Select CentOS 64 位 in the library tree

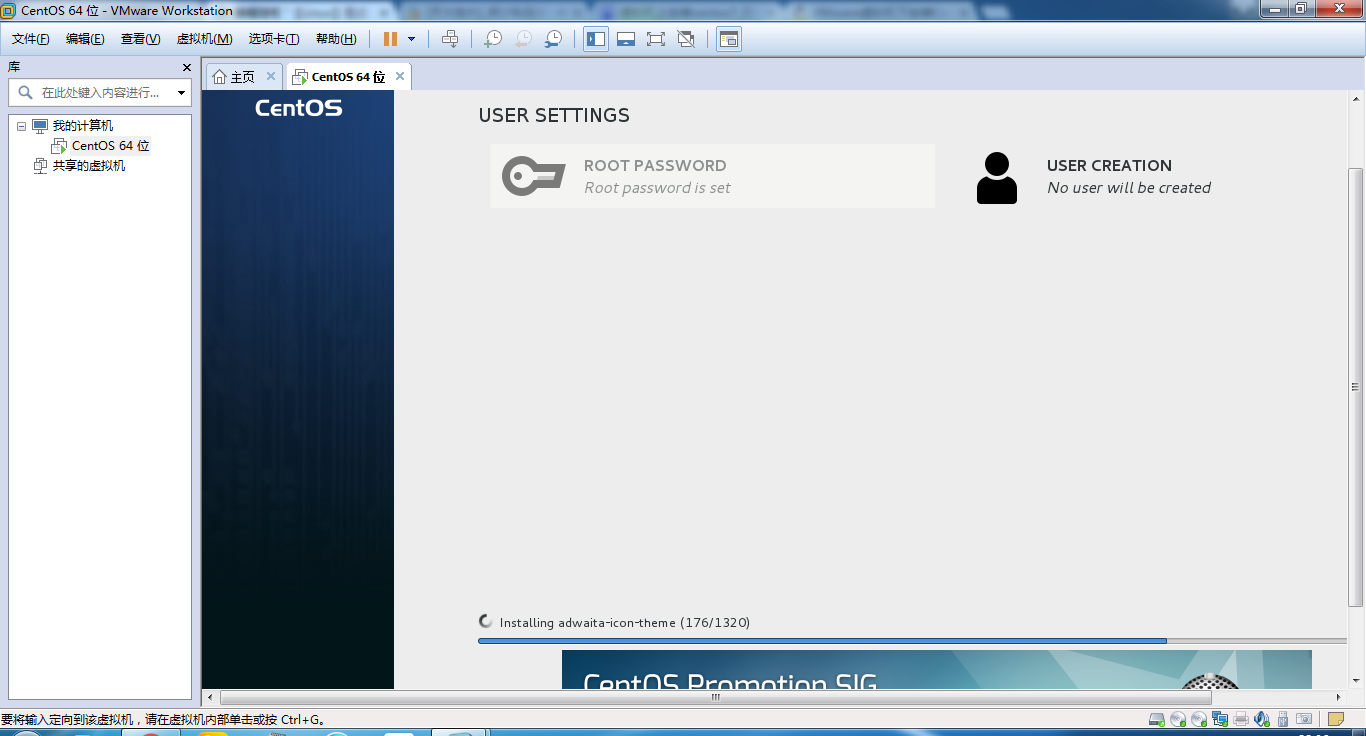110,146
